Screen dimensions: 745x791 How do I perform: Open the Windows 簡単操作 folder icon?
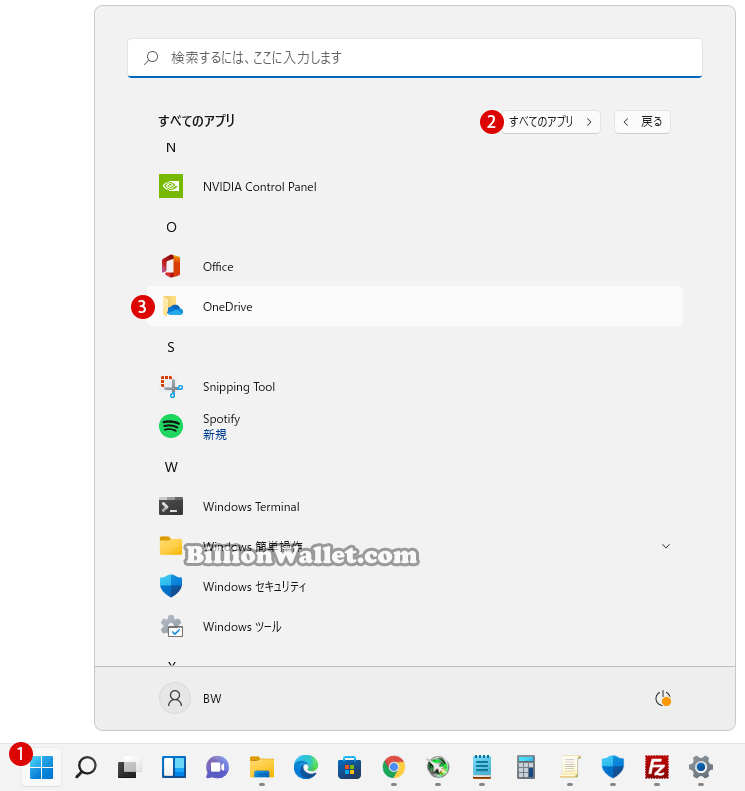pyautogui.click(x=171, y=546)
